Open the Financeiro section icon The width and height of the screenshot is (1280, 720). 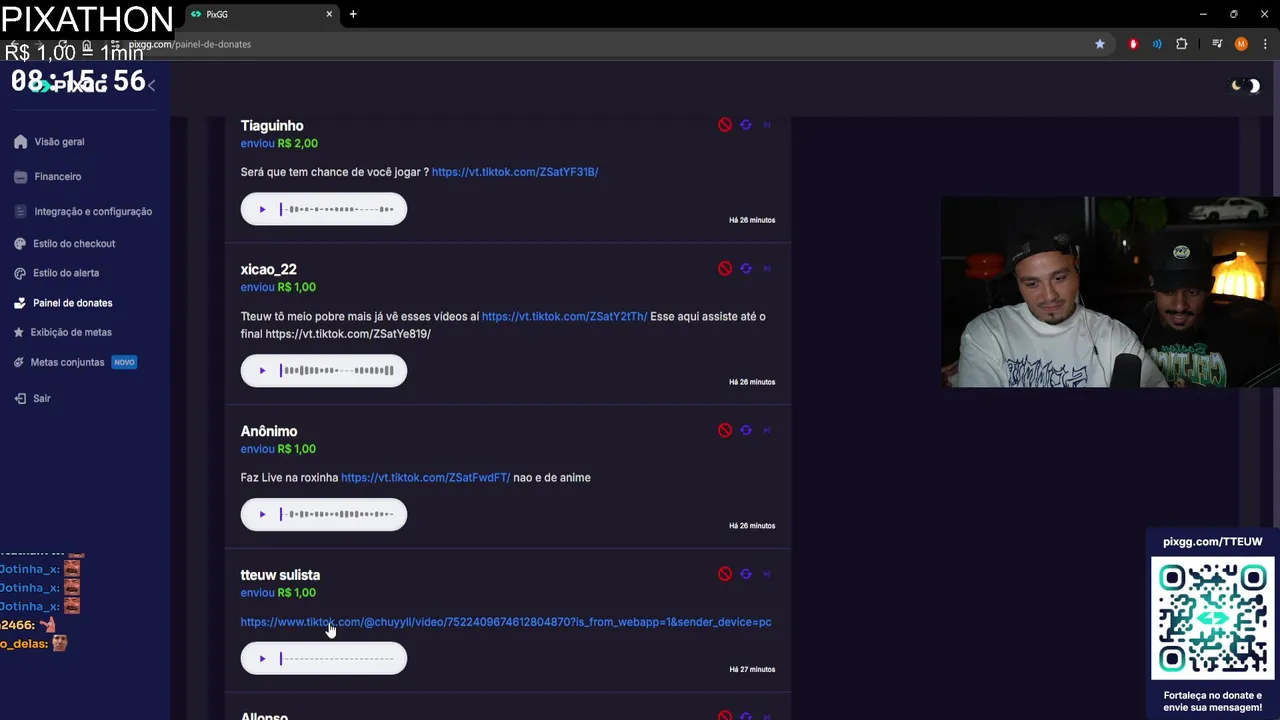pyautogui.click(x=21, y=177)
